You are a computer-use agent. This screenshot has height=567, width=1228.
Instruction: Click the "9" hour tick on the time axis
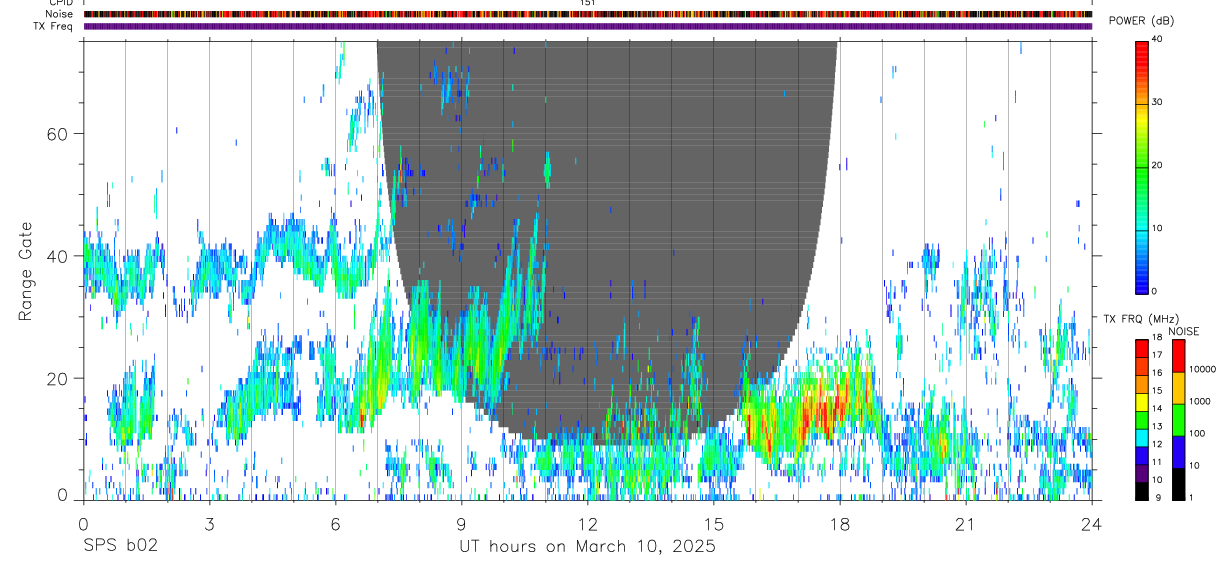tap(461, 523)
